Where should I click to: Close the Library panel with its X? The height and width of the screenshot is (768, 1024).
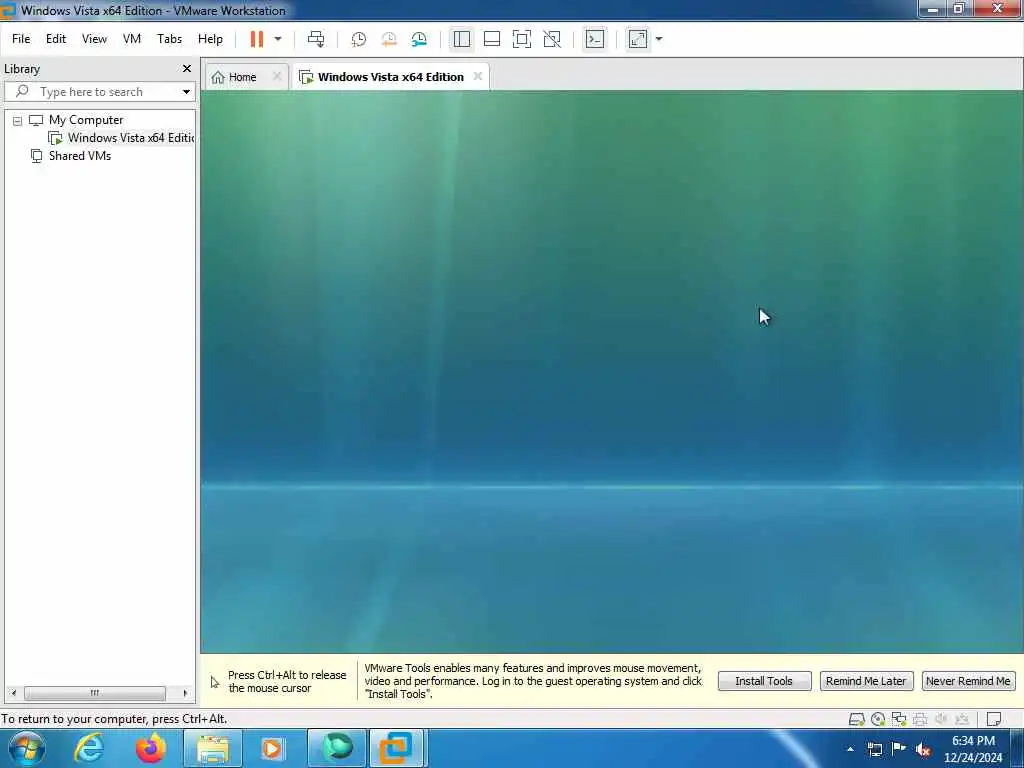tap(187, 69)
